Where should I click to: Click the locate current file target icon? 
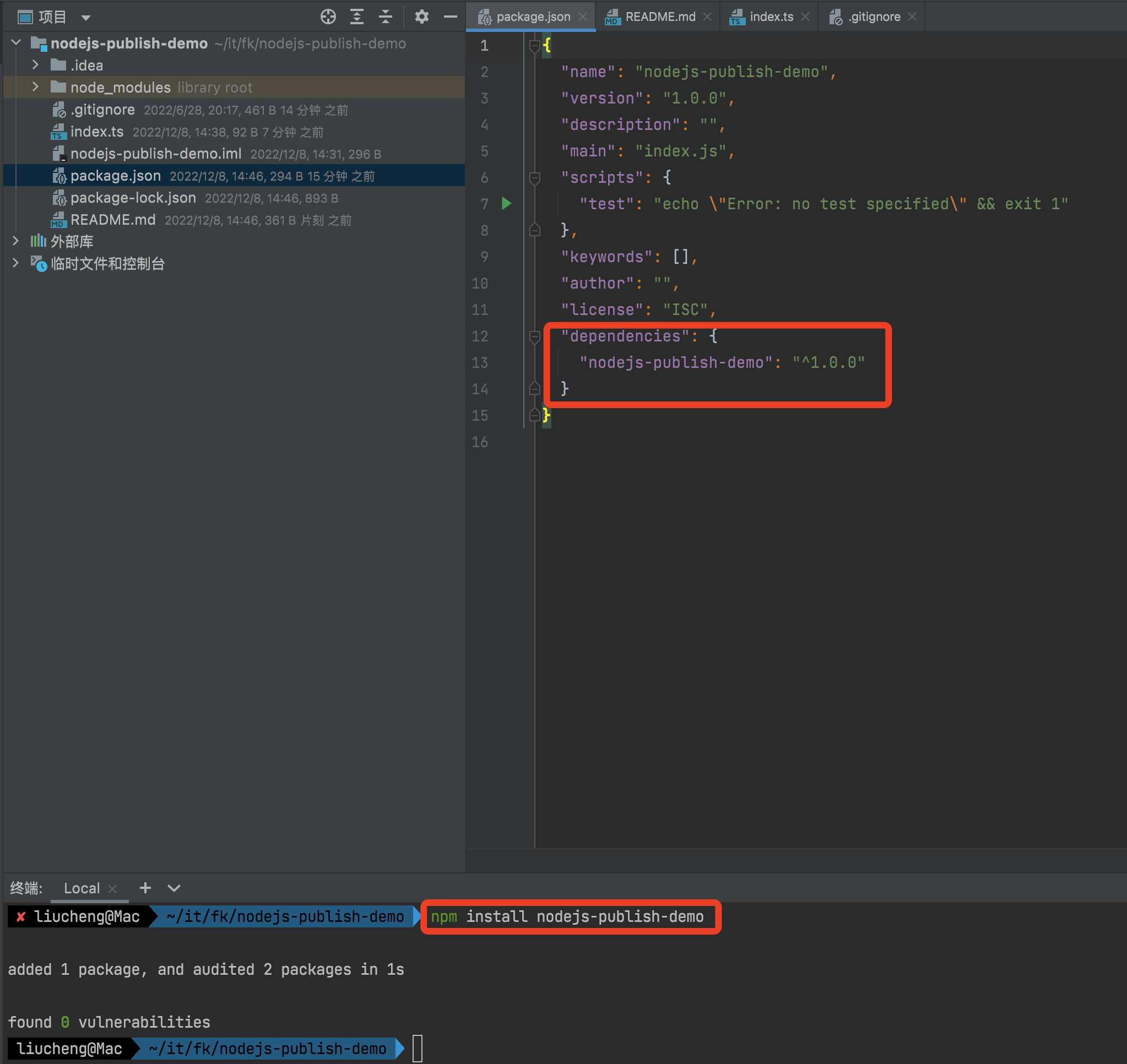(x=328, y=17)
